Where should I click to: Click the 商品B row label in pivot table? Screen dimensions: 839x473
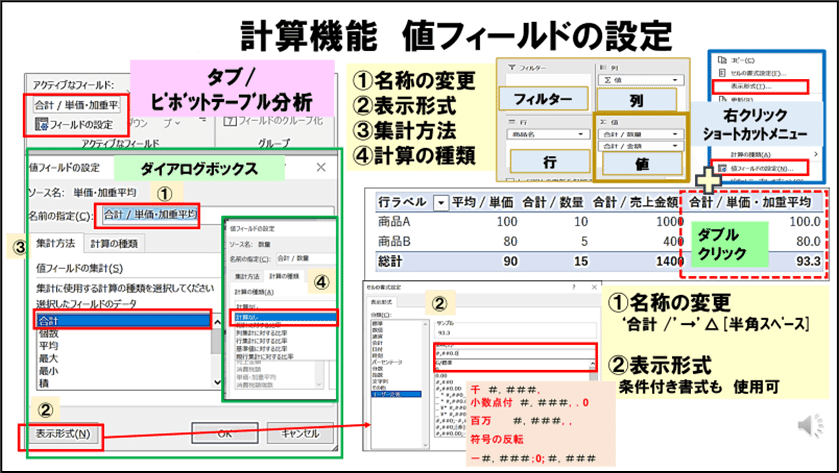[x=394, y=241]
